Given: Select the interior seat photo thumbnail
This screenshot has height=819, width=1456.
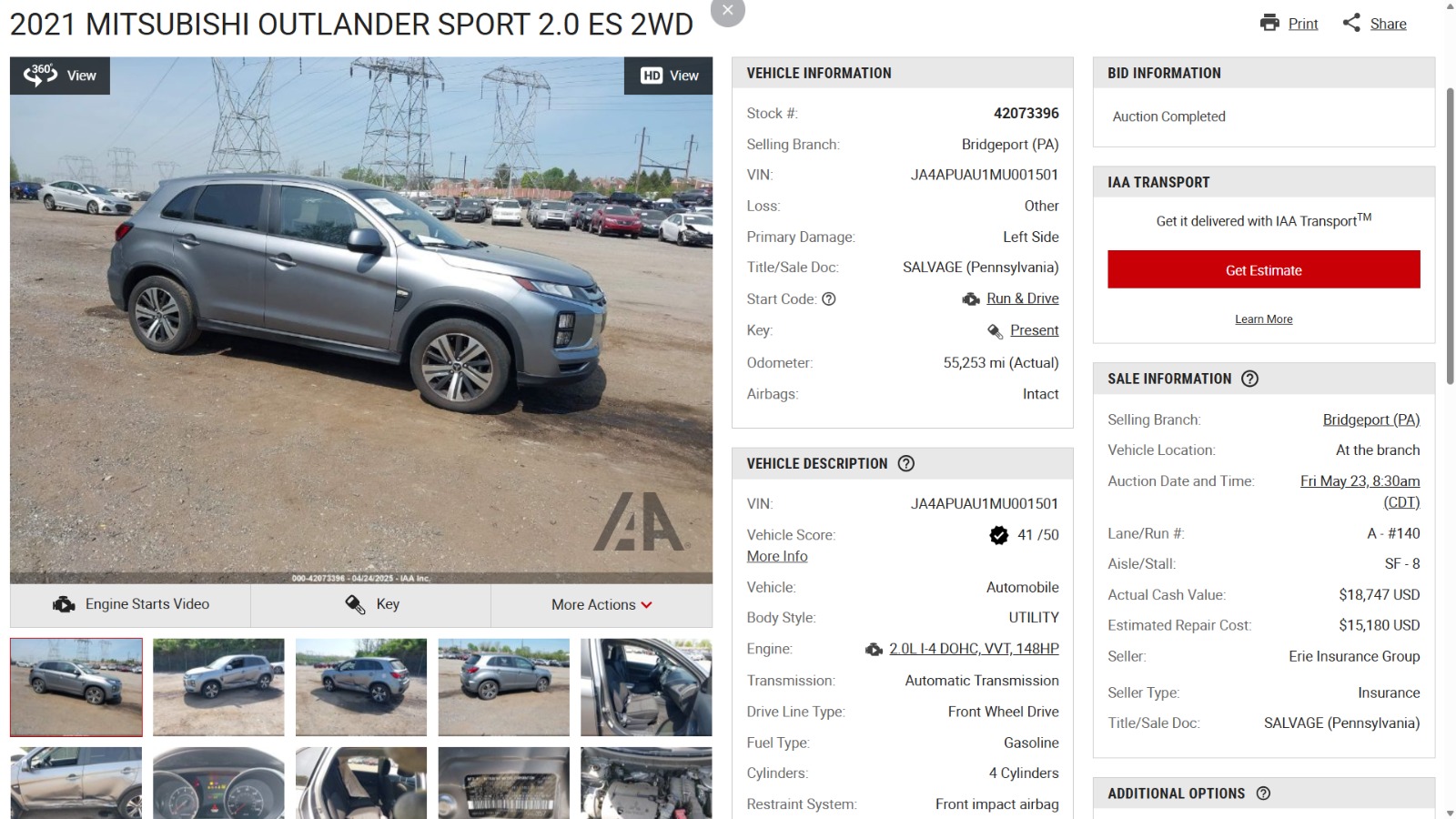Looking at the screenshot, I should click(x=646, y=687).
